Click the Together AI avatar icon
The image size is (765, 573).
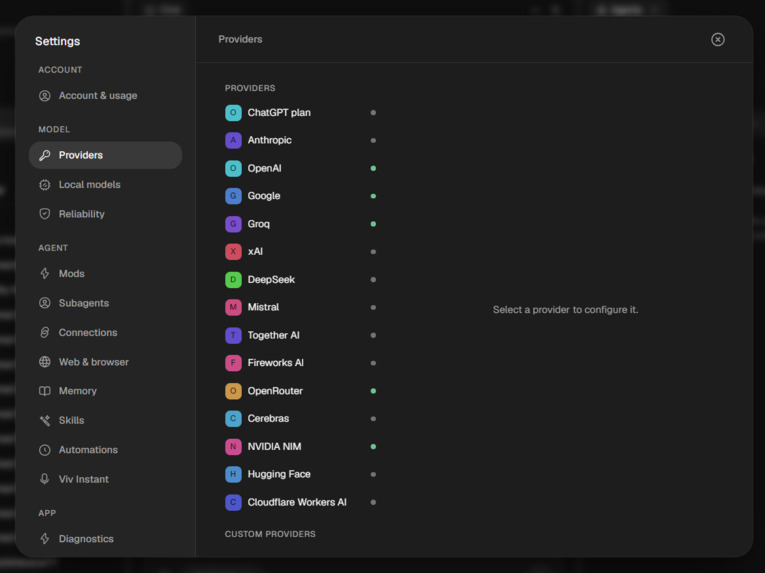pyautogui.click(x=233, y=335)
